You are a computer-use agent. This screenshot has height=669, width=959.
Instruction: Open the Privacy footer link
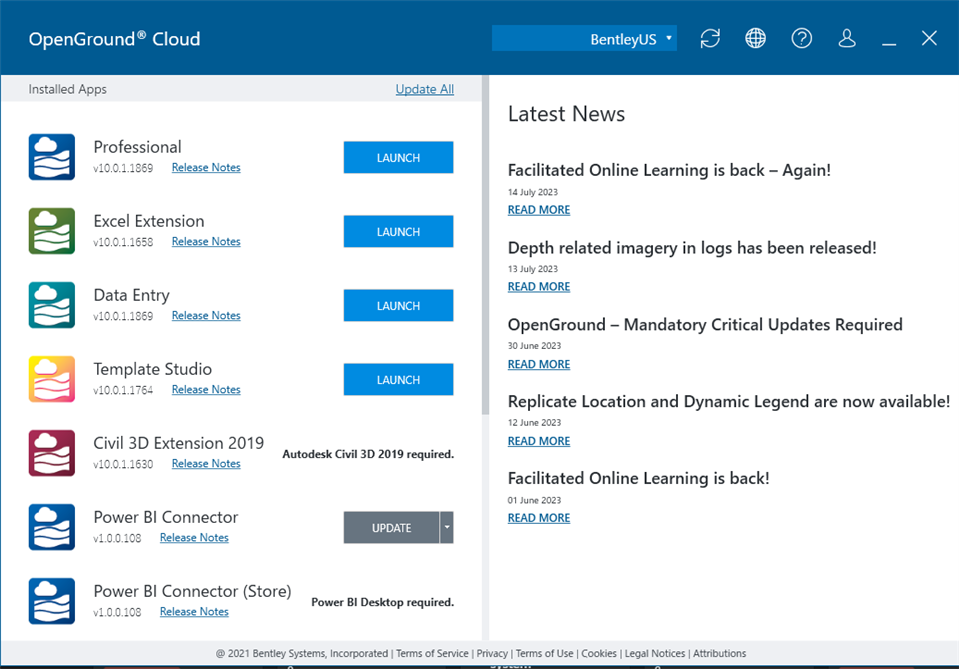coord(492,653)
